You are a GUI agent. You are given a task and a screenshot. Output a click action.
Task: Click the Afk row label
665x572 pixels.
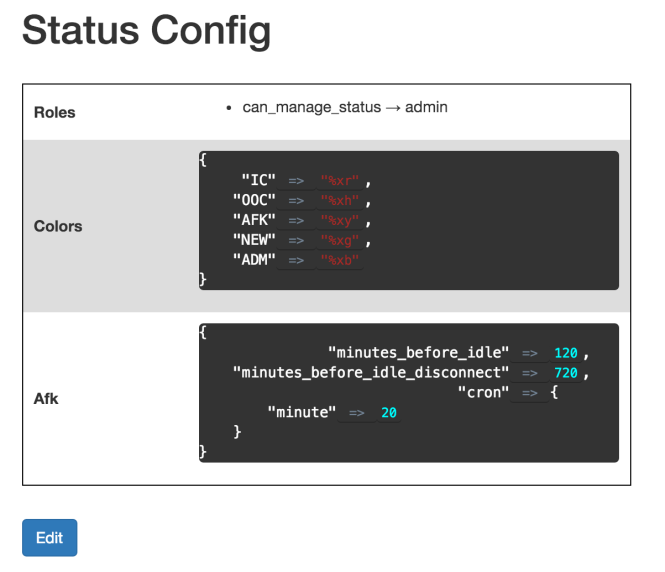pos(46,399)
